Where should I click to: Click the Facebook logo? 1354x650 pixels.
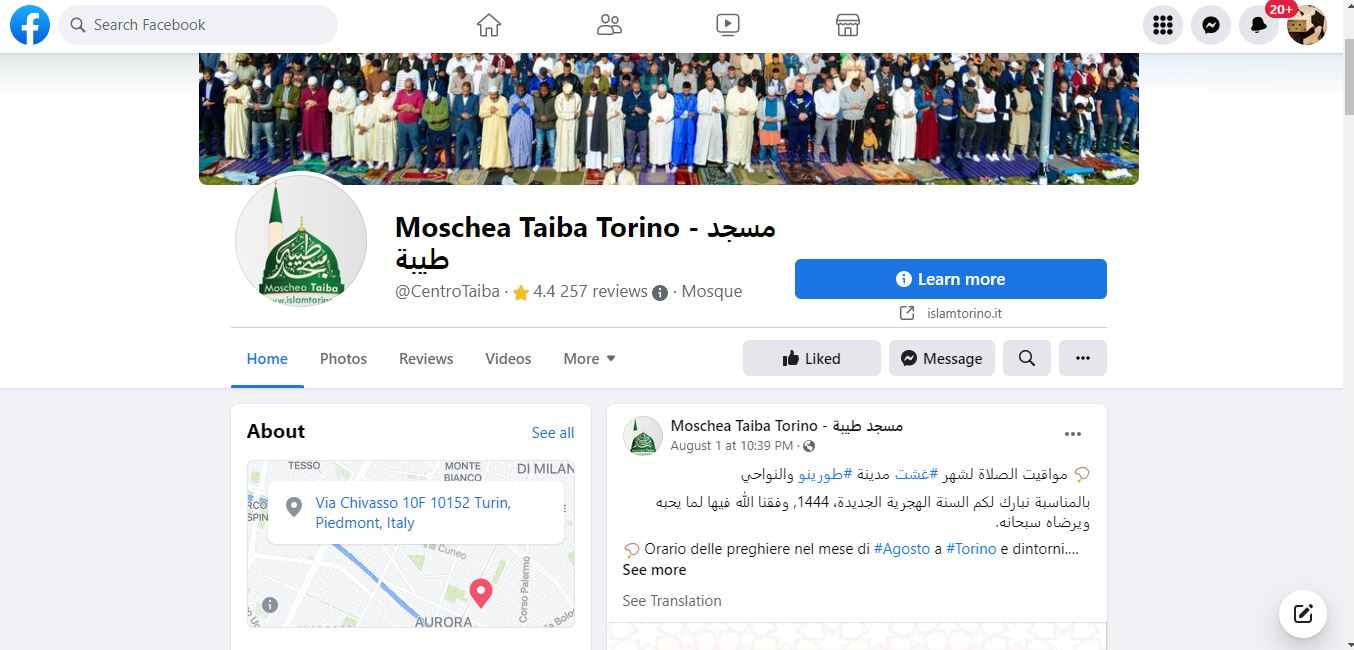(x=30, y=25)
